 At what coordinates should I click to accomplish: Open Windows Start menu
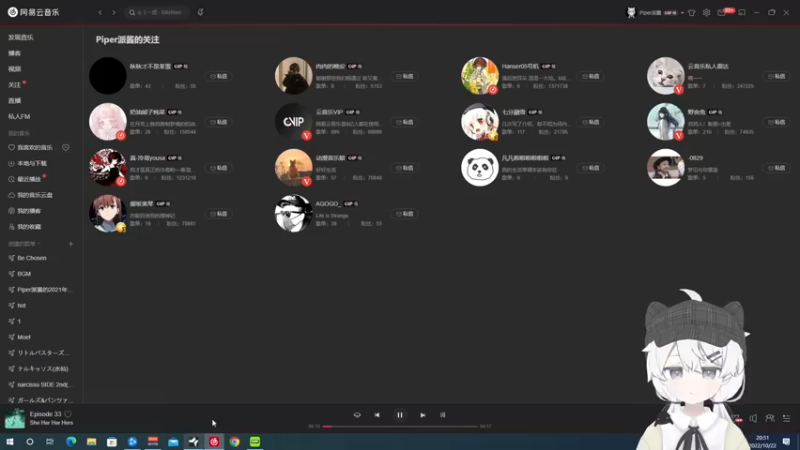[10, 442]
